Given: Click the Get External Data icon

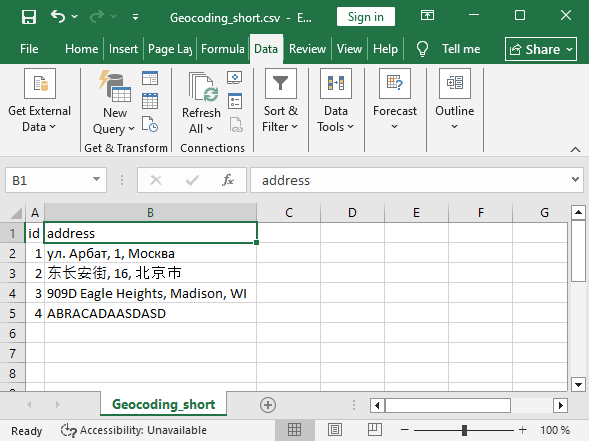Looking at the screenshot, I should [x=40, y=83].
